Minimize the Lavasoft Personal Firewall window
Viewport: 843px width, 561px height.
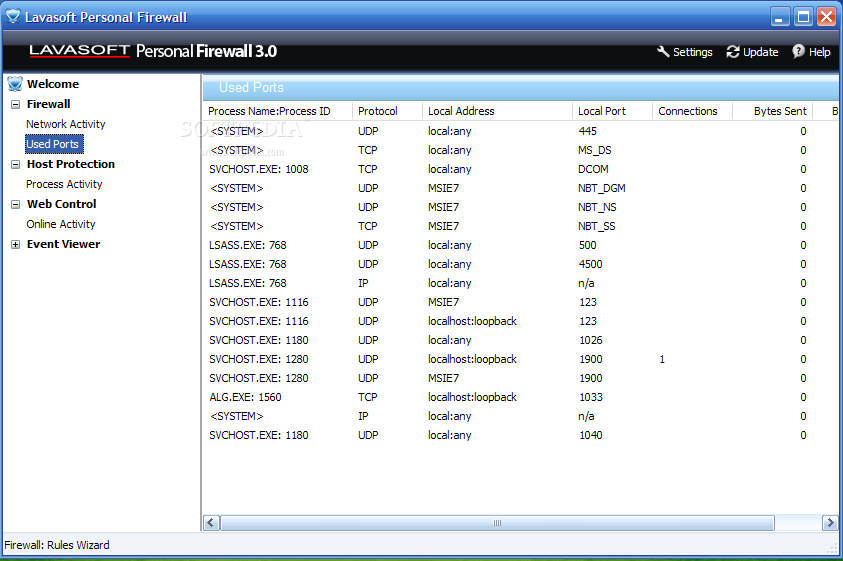780,17
